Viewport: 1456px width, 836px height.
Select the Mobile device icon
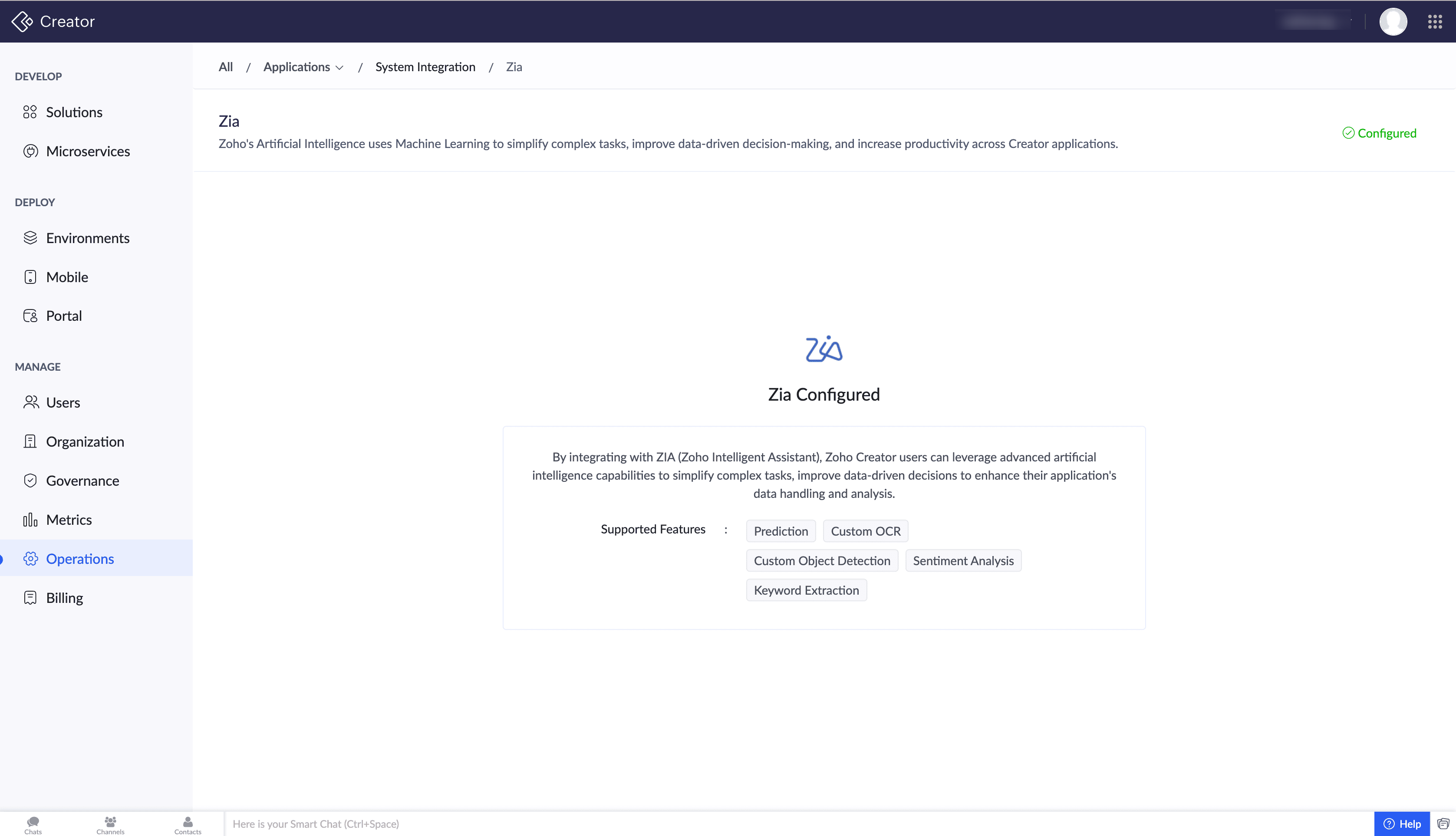pyautogui.click(x=30, y=277)
